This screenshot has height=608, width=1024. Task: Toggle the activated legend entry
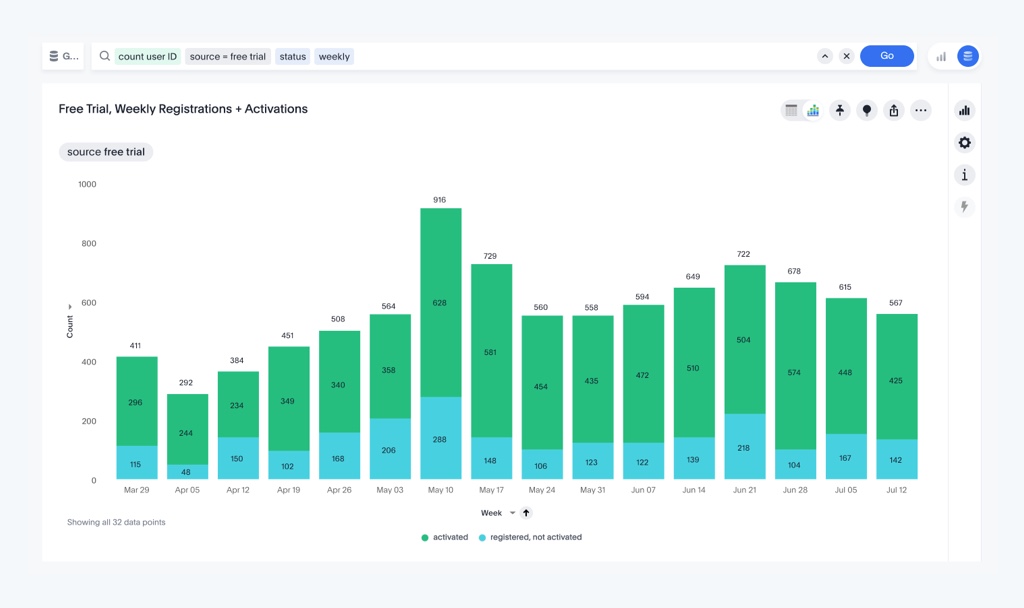tap(444, 537)
